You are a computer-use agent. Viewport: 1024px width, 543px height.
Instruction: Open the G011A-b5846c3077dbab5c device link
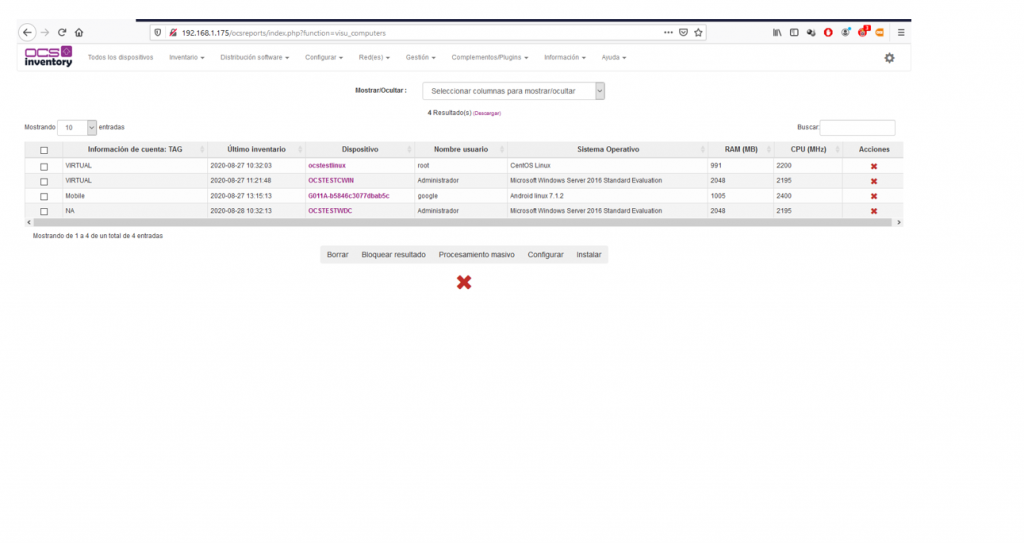click(348, 196)
